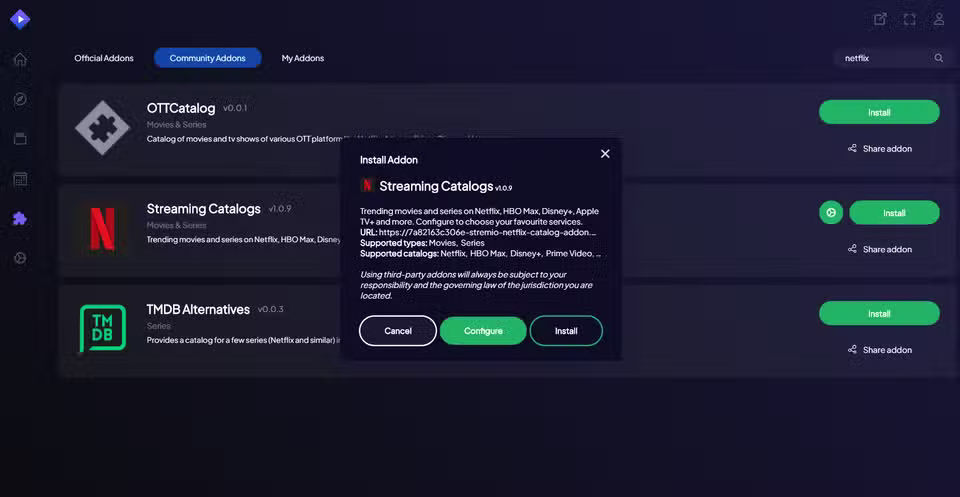This screenshot has width=960, height=497.
Task: Click the Netflix logo of Streaming Catalogs row
Action: click(x=102, y=229)
